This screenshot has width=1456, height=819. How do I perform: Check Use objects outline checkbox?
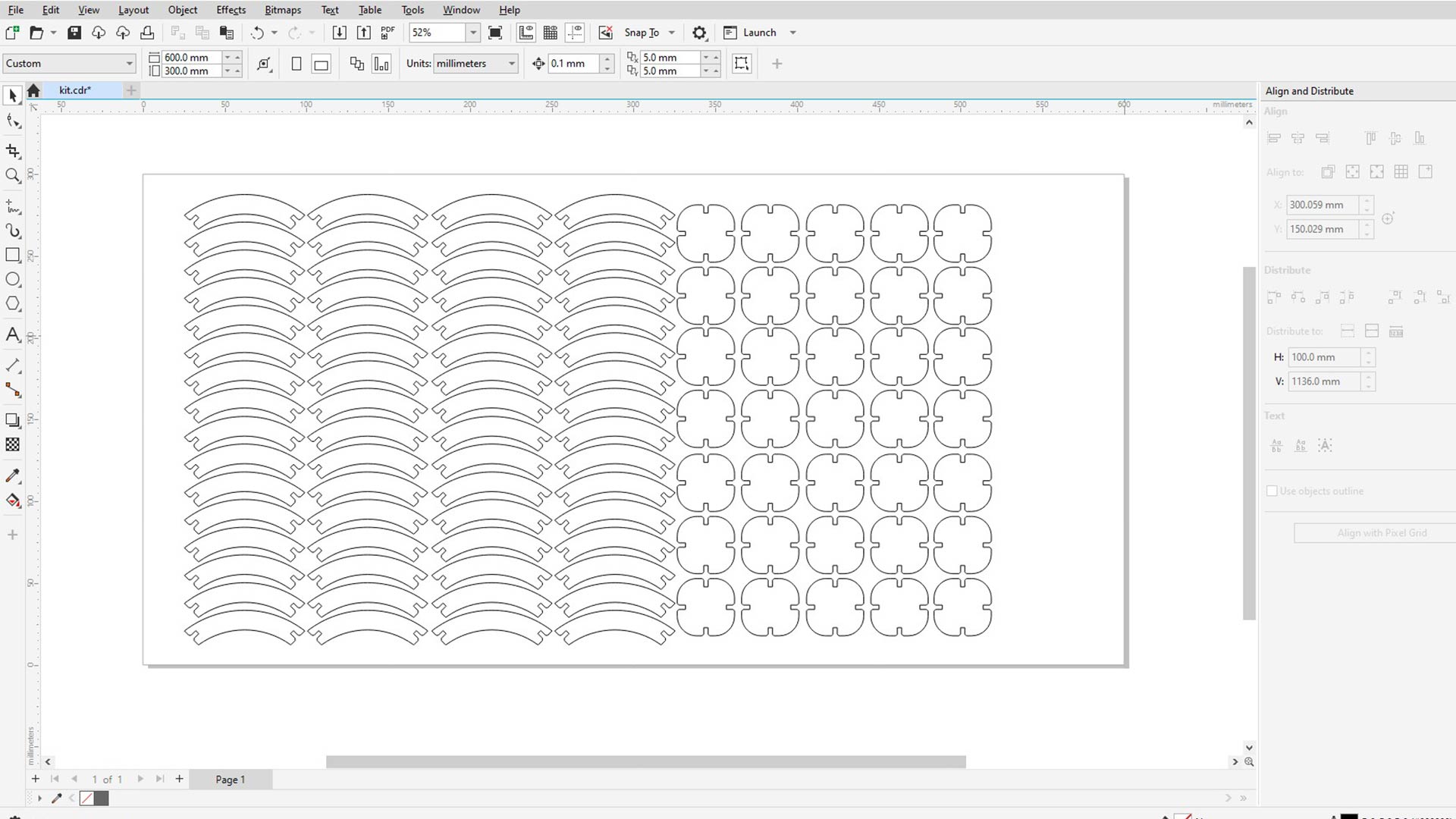(1272, 491)
